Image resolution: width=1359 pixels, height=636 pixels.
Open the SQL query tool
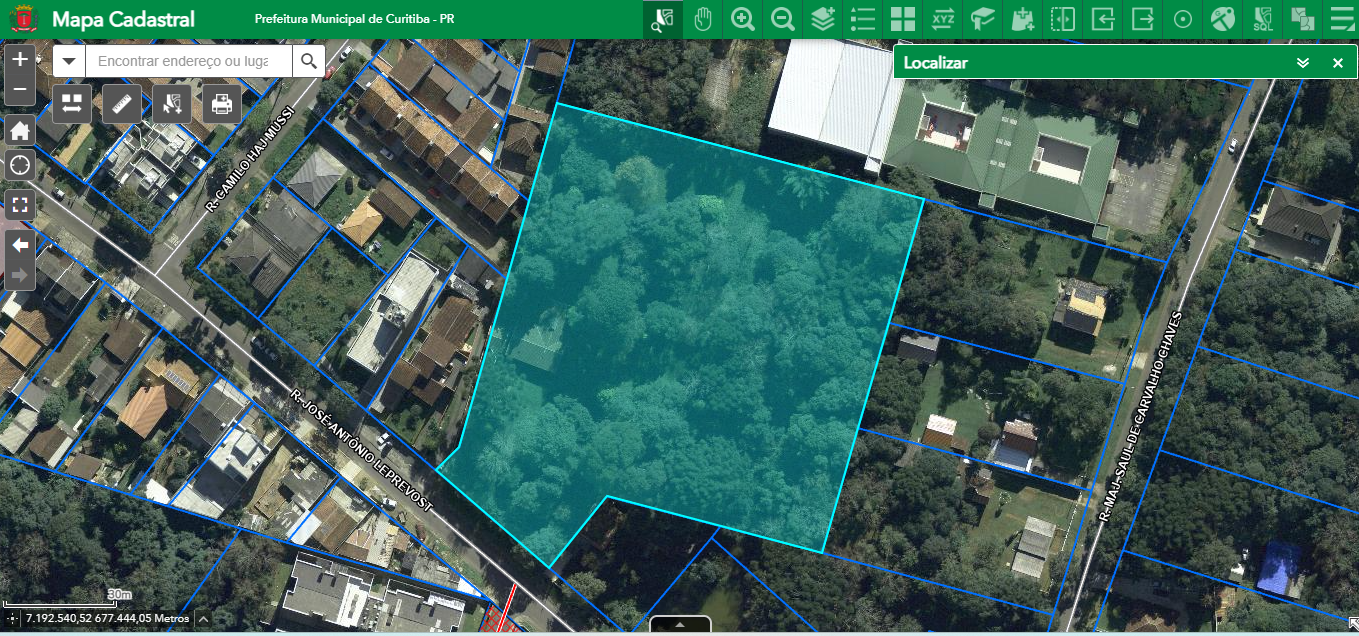[x=1263, y=19]
